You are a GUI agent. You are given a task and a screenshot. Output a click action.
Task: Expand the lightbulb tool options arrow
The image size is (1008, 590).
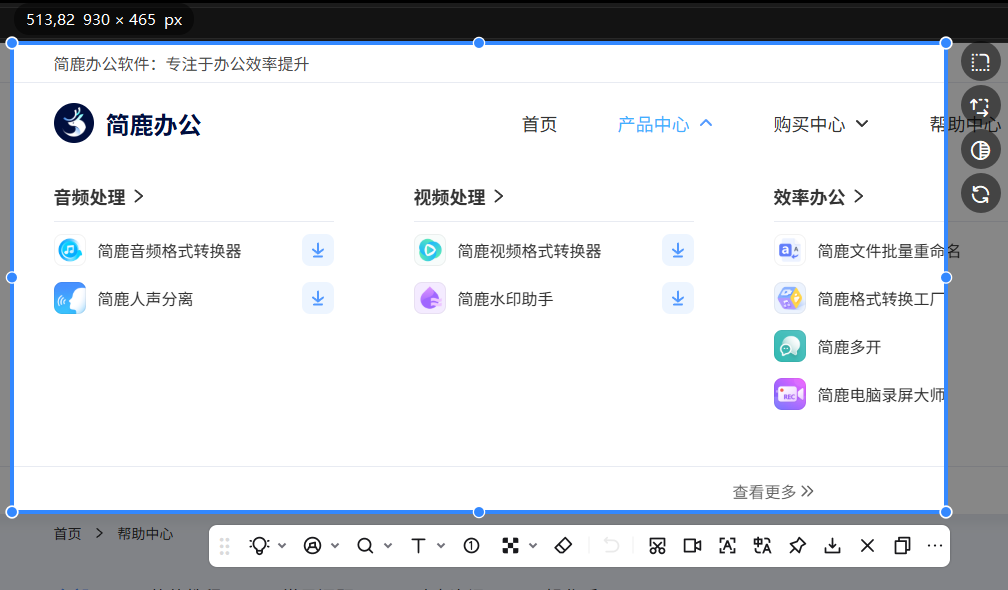tap(282, 546)
